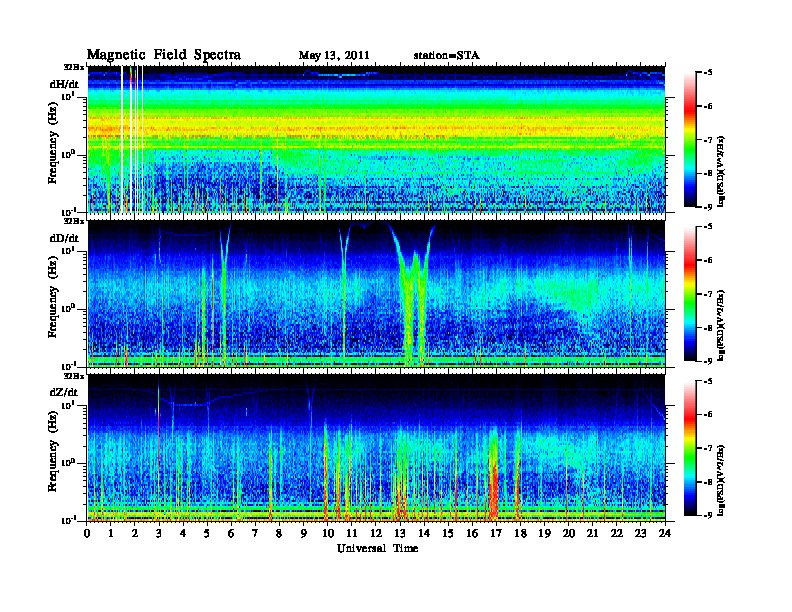Click hour tick label "24" on time axis
792x612 pixels.
(x=665, y=533)
